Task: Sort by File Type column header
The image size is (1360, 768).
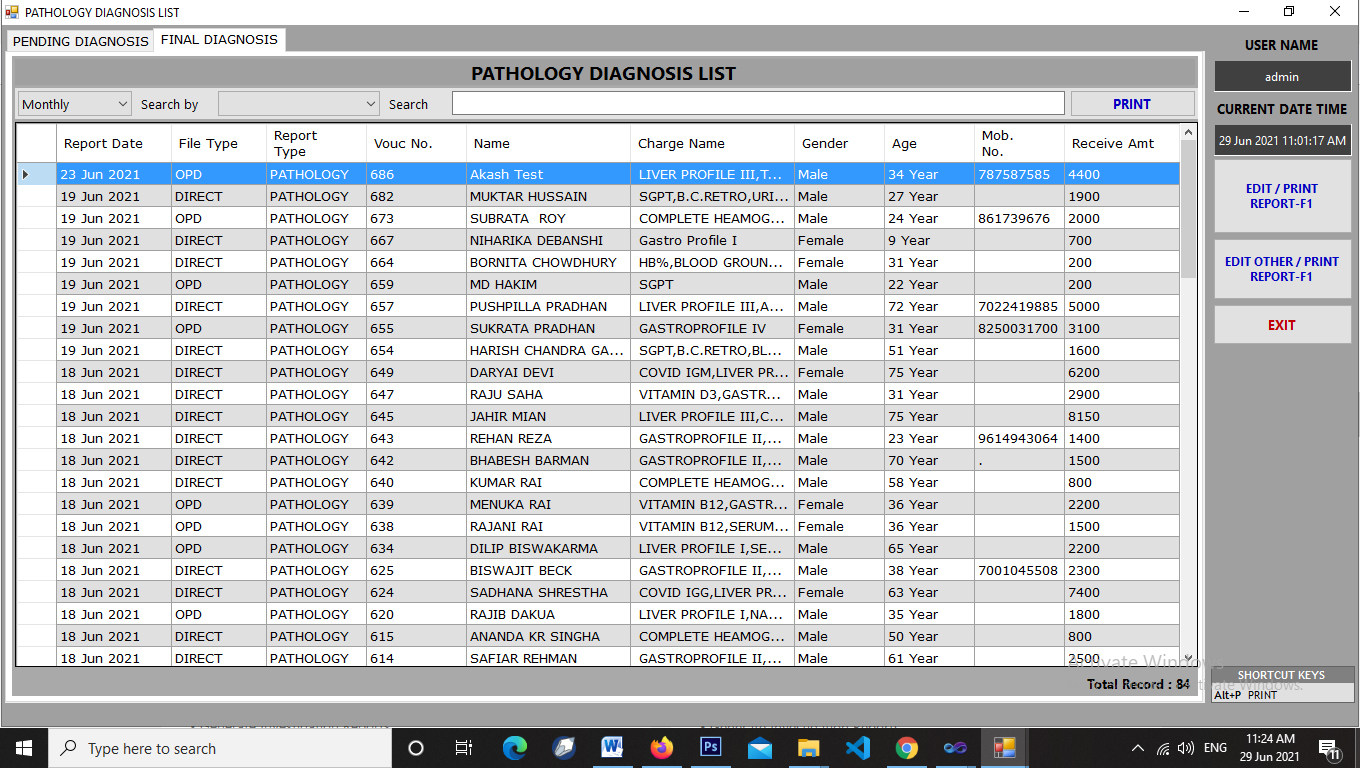Action: pyautogui.click(x=218, y=143)
